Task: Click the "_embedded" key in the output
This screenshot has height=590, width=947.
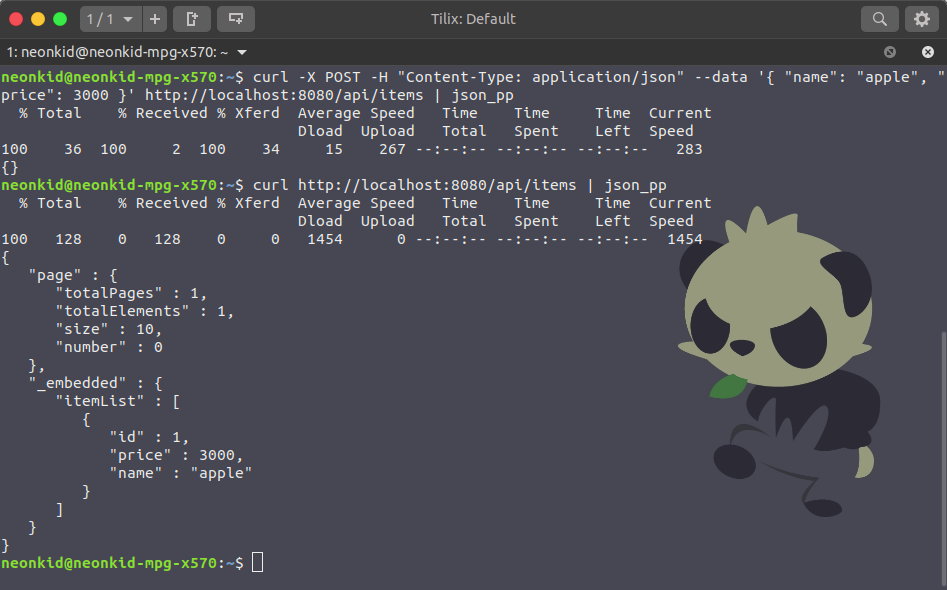Action: (77, 383)
